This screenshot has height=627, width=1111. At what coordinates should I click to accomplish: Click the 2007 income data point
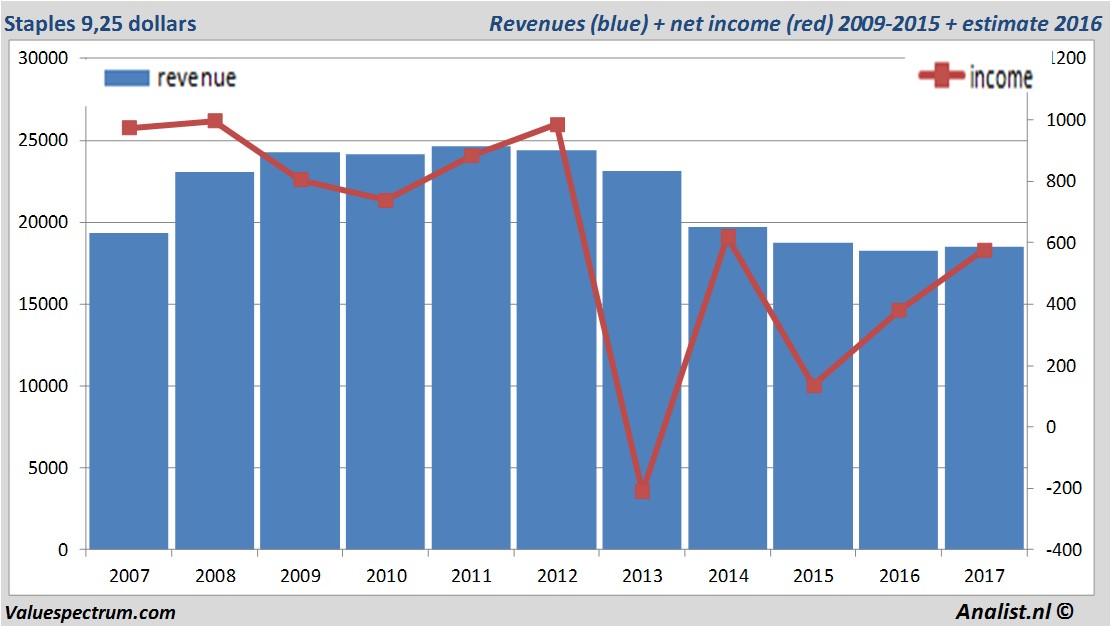tap(129, 128)
